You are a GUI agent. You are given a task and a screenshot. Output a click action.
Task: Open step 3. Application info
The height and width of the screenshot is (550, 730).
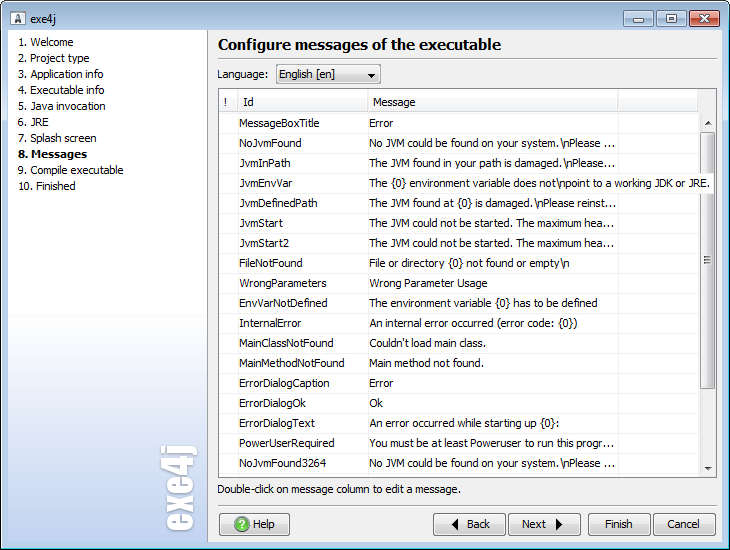61,74
